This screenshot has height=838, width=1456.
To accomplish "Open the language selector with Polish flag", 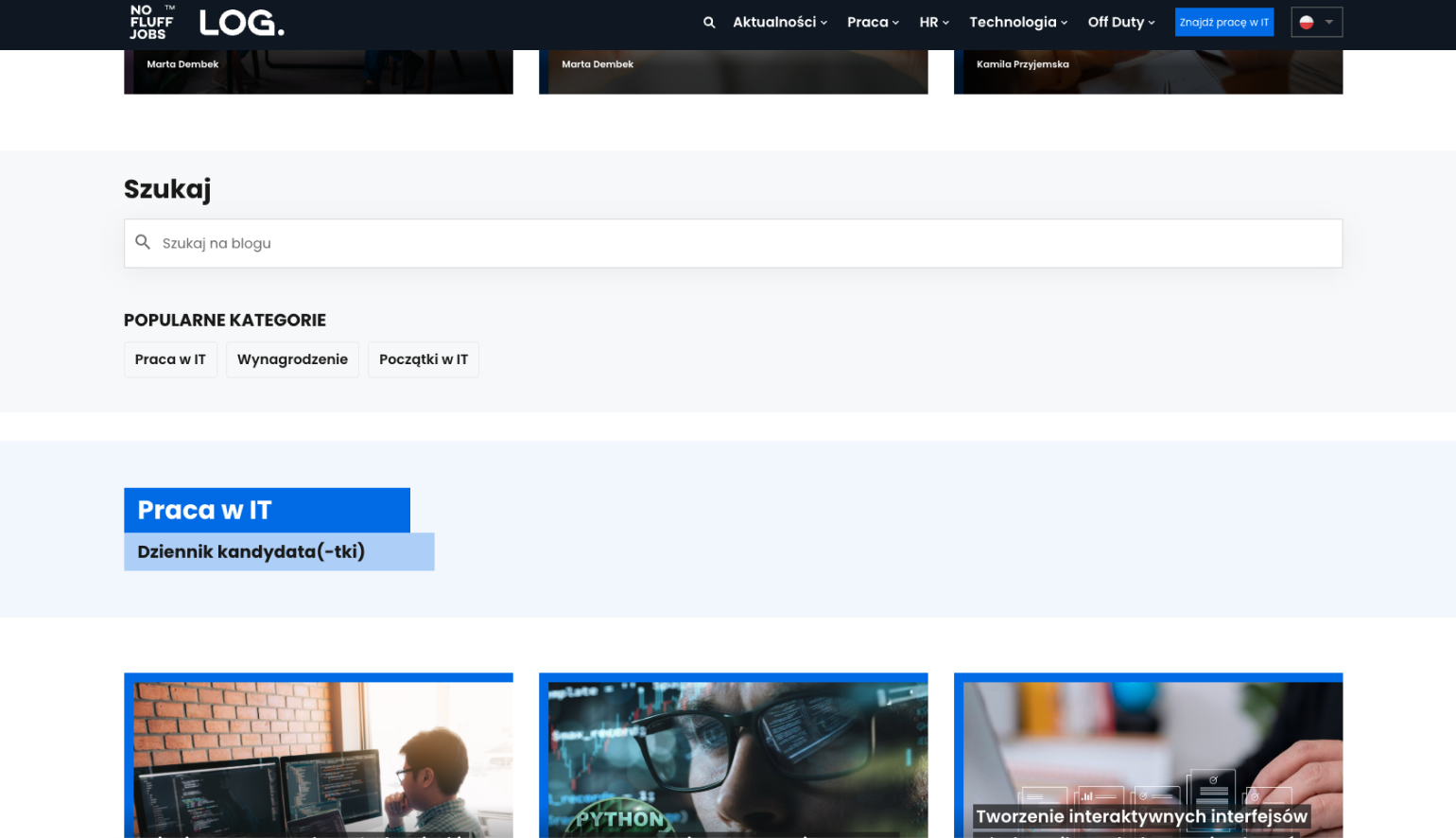I will click(x=1316, y=22).
